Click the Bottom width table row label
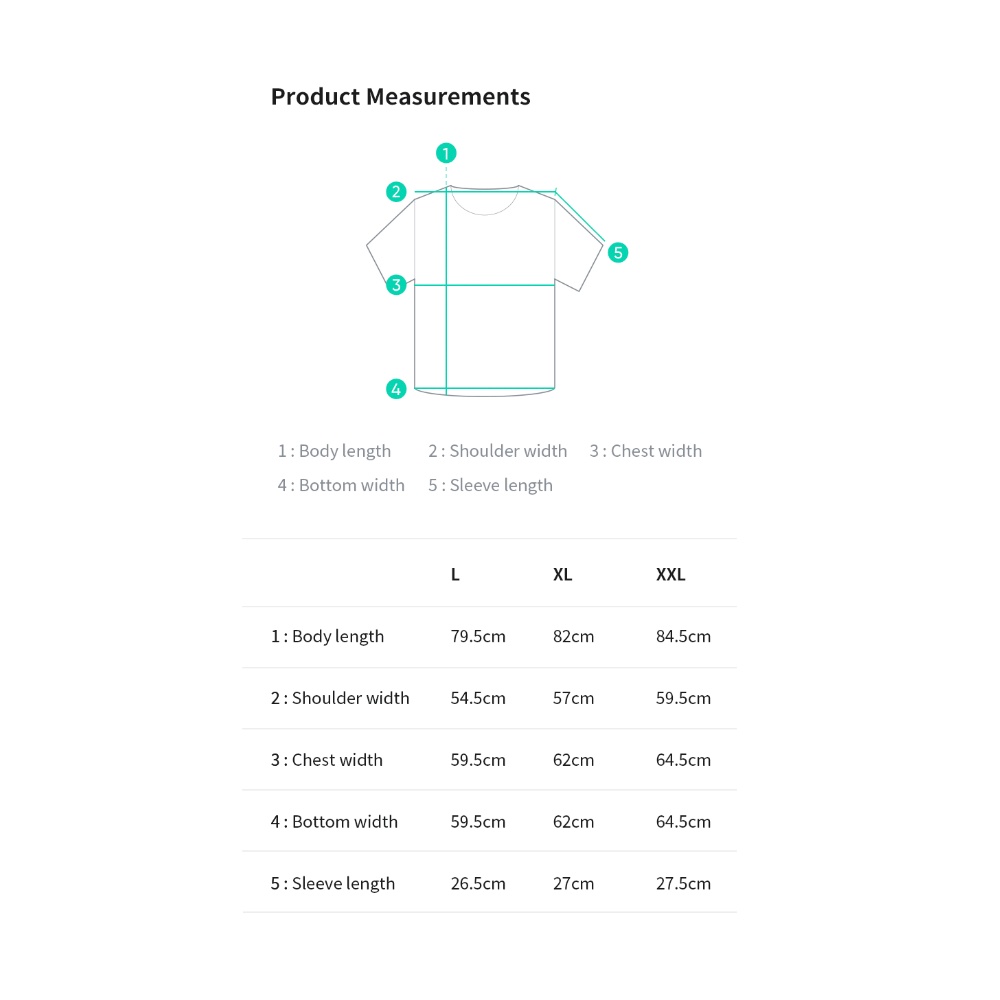Screen dimensions: 1000x1000 click(x=334, y=822)
